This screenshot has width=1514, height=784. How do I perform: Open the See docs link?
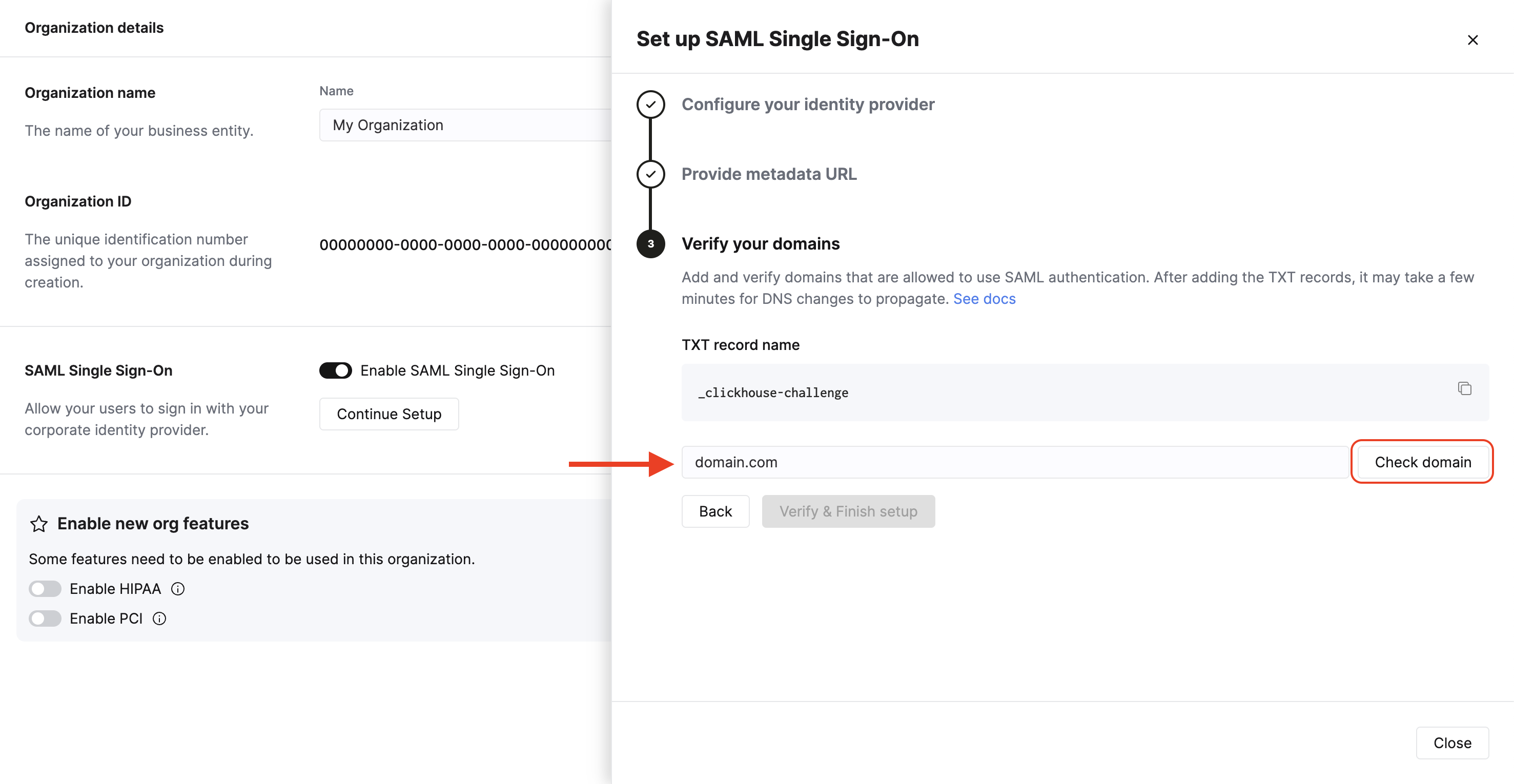(x=985, y=299)
